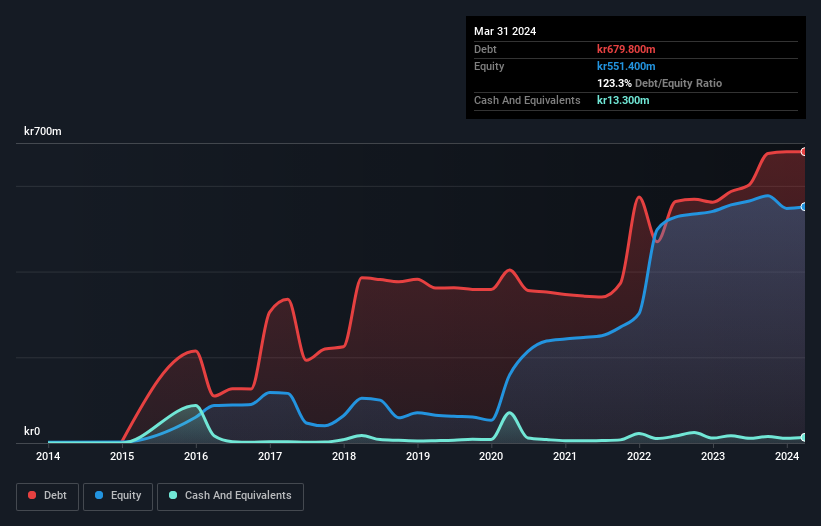Click the blue Equity endpoint marker

tap(804, 207)
